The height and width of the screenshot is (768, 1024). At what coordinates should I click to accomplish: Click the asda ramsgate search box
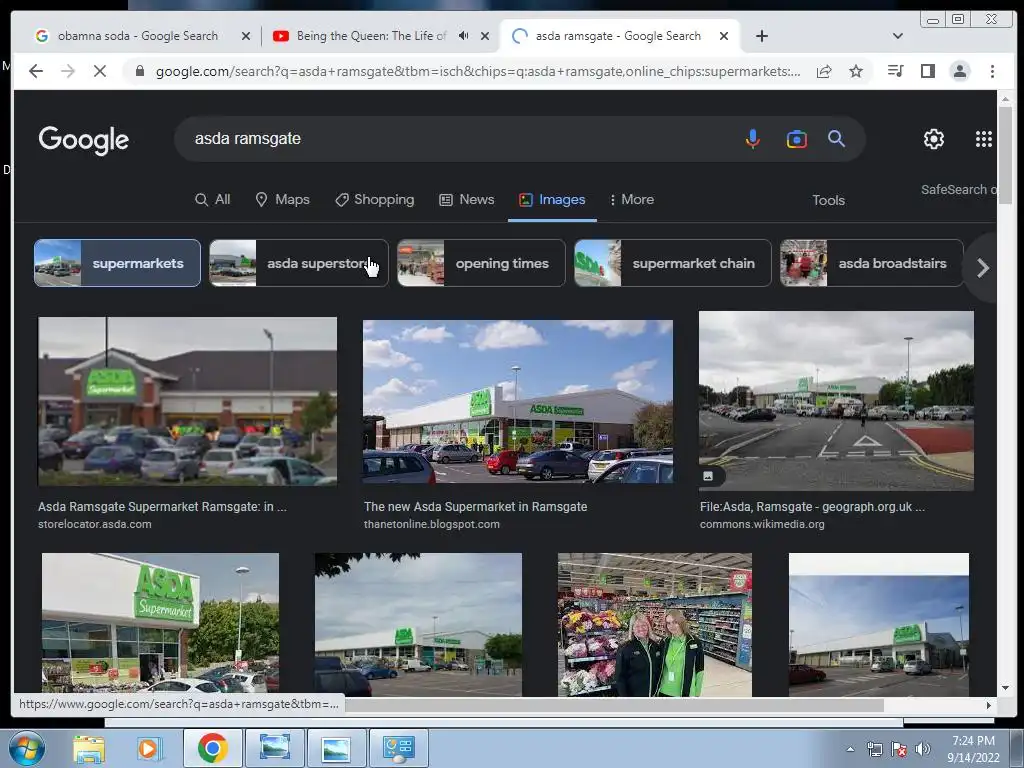pos(457,138)
